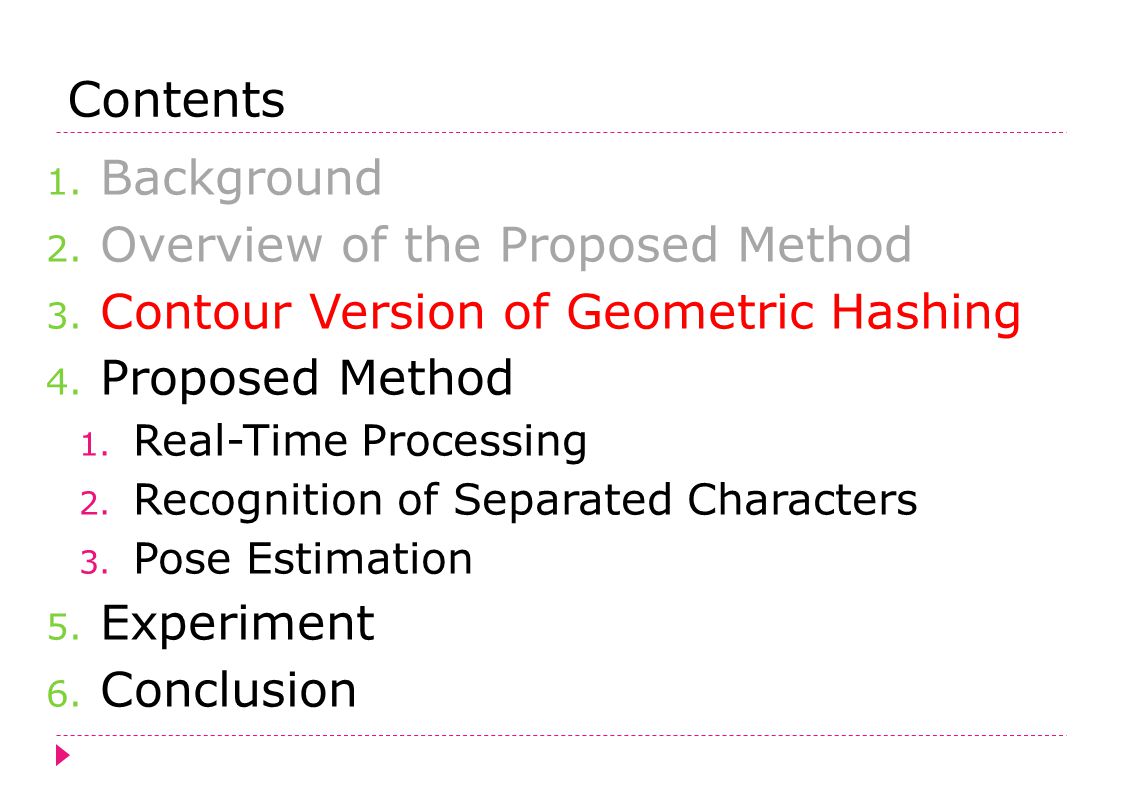Click green number 2 beside Overview
The image size is (1122, 793).
(64, 248)
